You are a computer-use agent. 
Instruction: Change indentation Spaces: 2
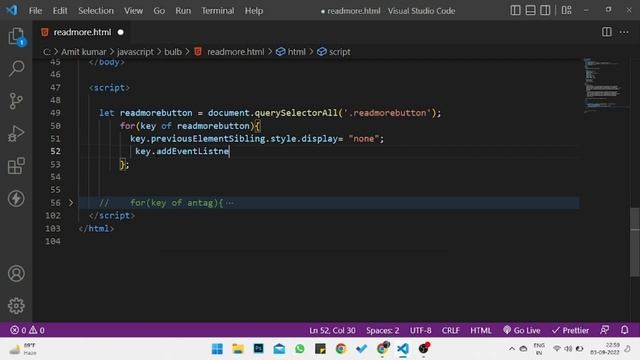tap(382, 330)
